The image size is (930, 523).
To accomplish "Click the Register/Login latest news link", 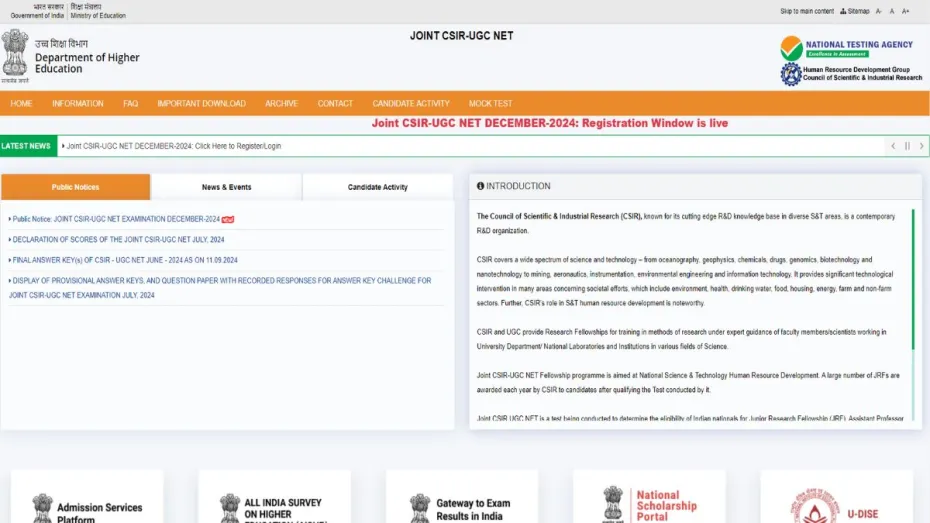I will (173, 146).
